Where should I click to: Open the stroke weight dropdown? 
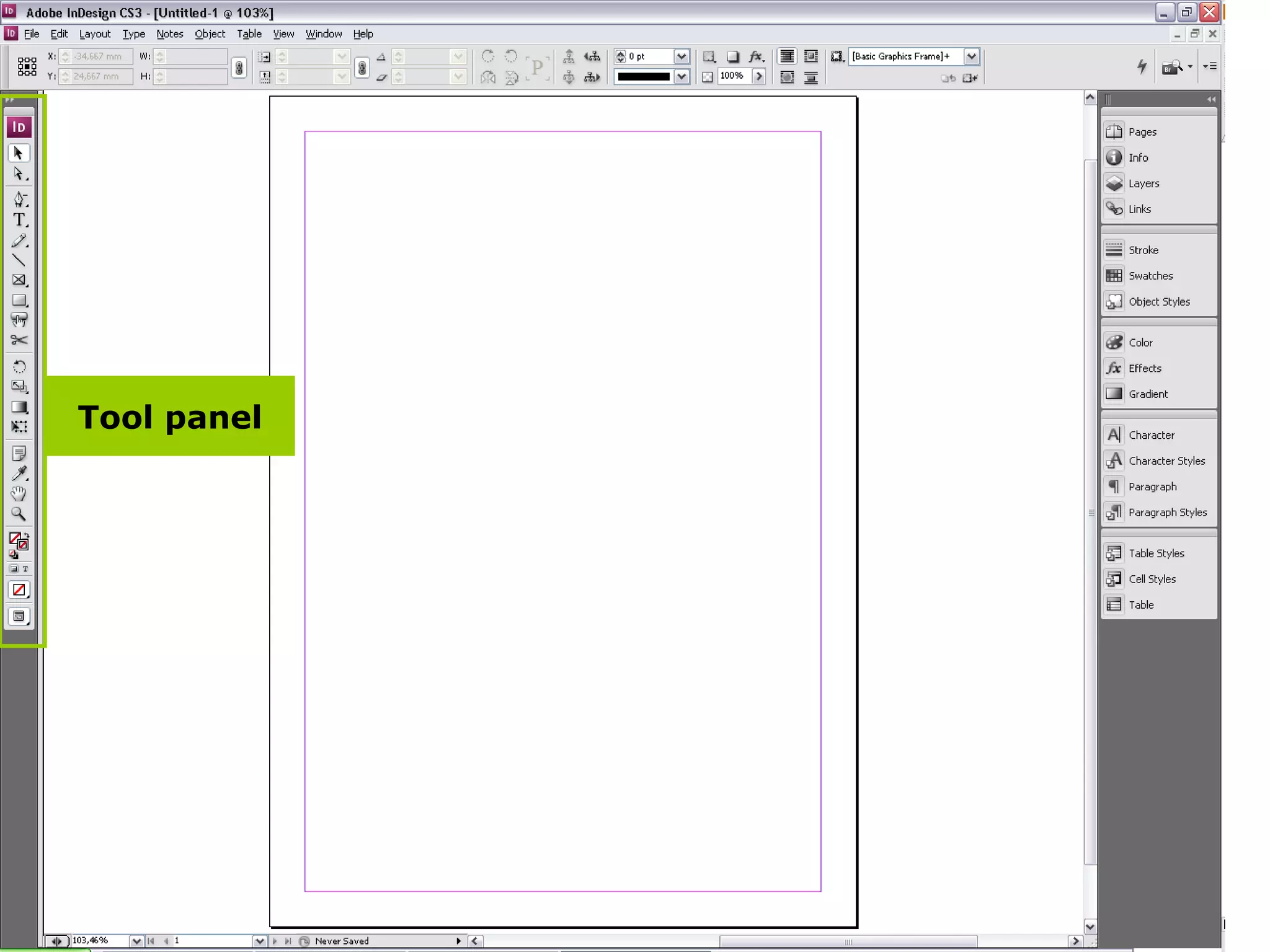point(681,56)
